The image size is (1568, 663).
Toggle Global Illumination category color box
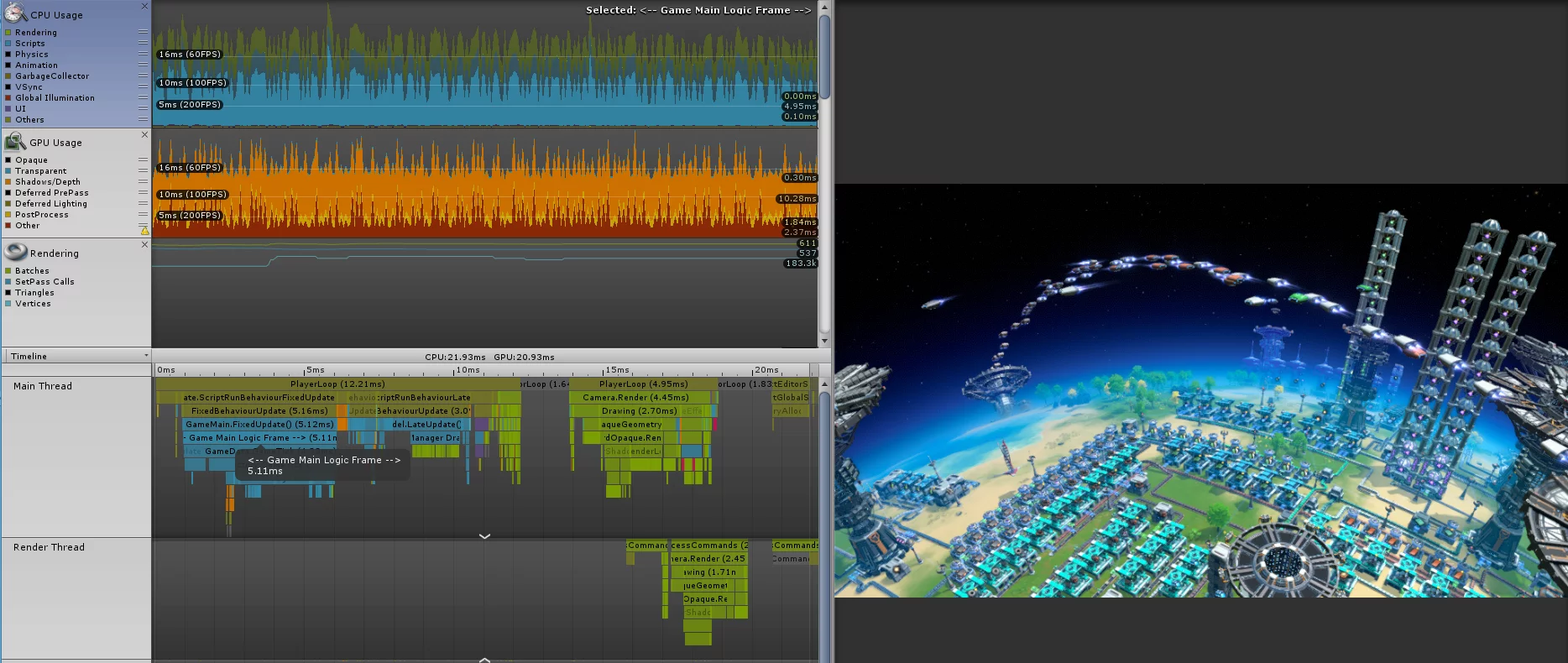click(8, 98)
